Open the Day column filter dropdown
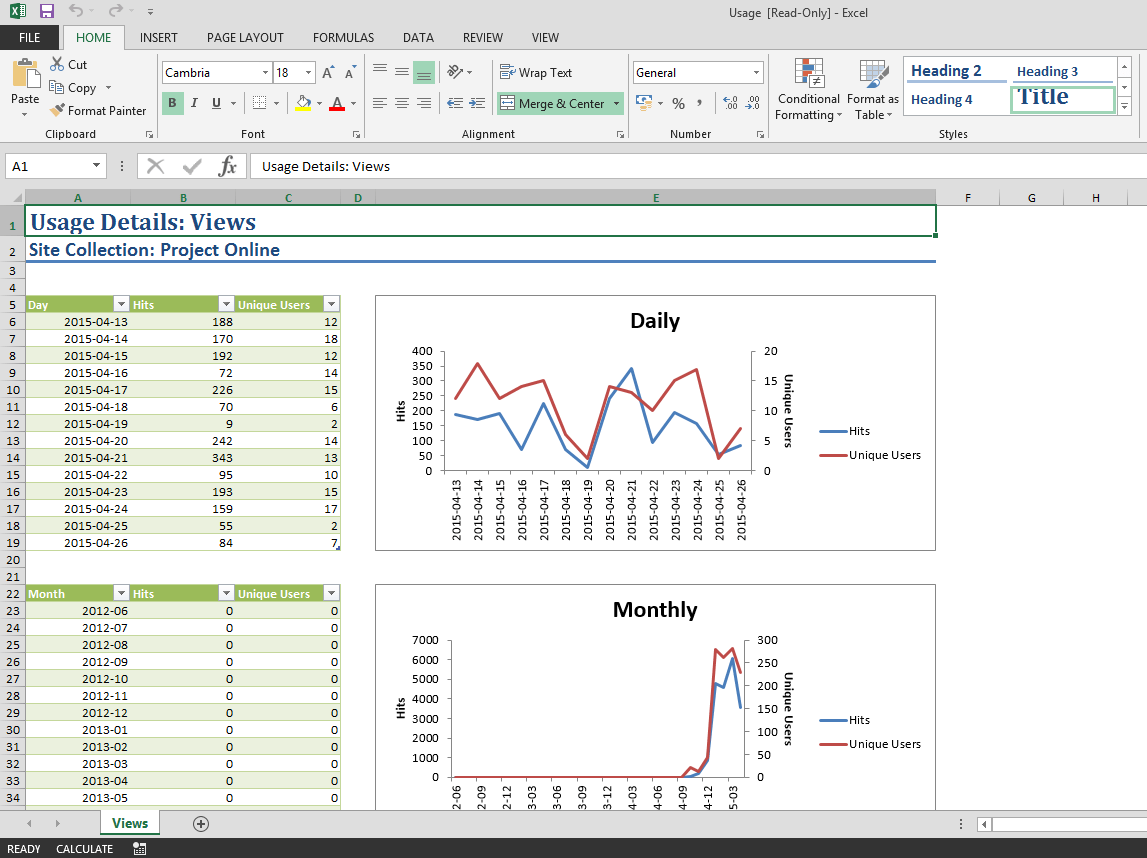This screenshot has height=858, width=1147. pyautogui.click(x=121, y=304)
